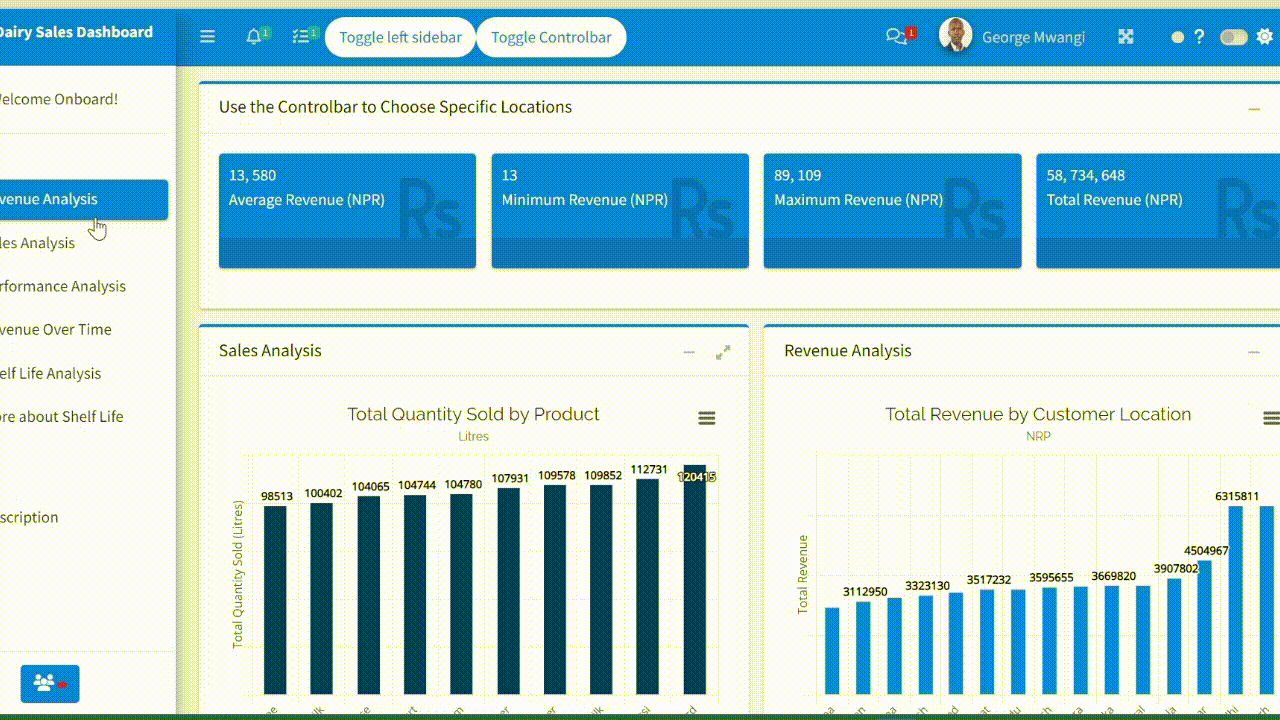This screenshot has height=720, width=1280.
Task: Open the hamburger menu in the top bar
Action: [207, 36]
